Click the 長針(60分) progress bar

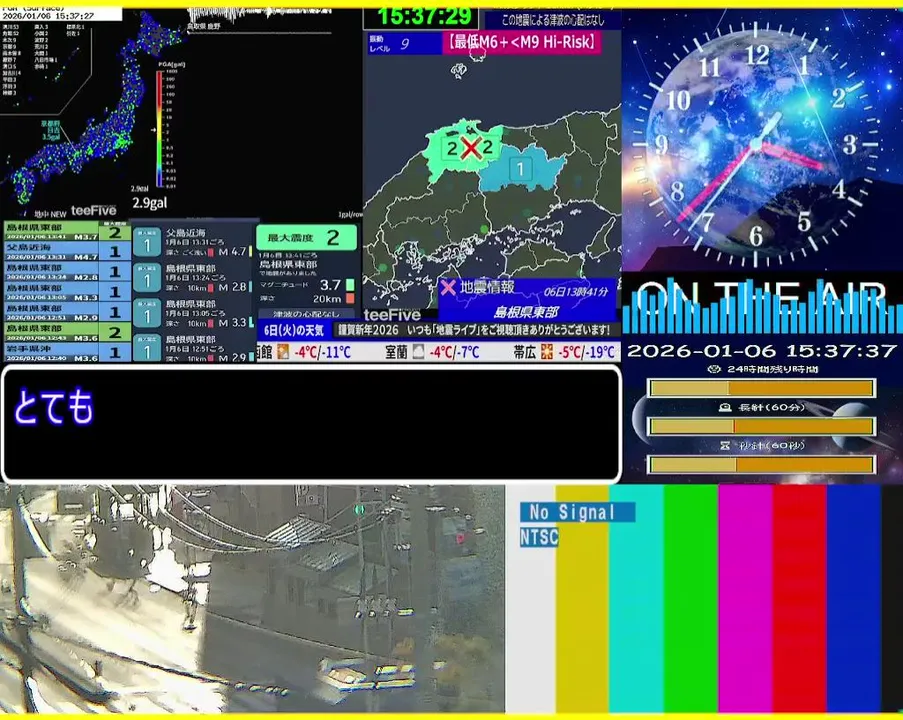coord(762,426)
